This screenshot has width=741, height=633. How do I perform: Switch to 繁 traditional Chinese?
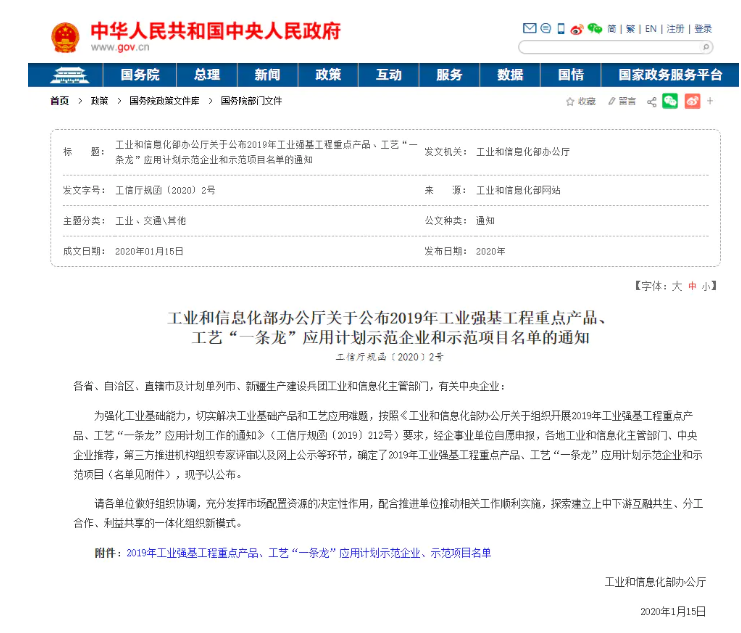[x=630, y=29]
